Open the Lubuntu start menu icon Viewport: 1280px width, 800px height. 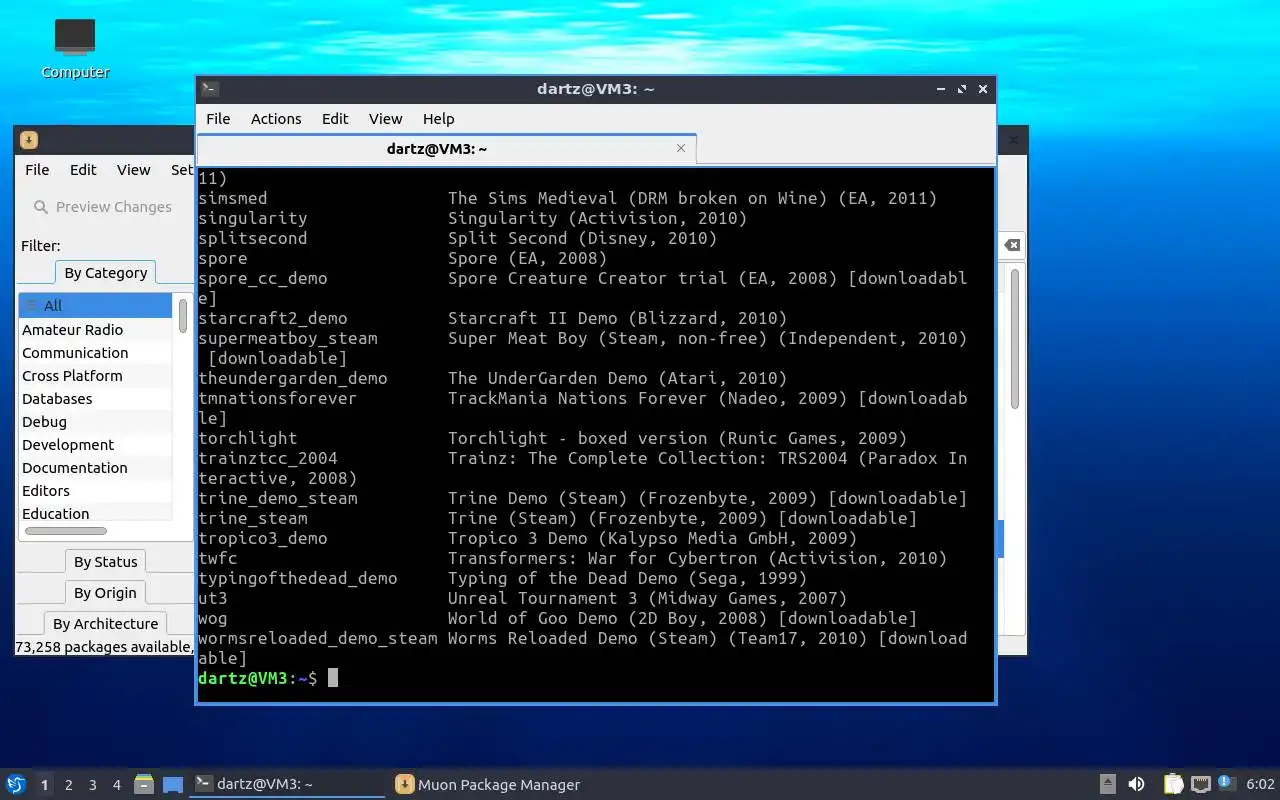15,784
